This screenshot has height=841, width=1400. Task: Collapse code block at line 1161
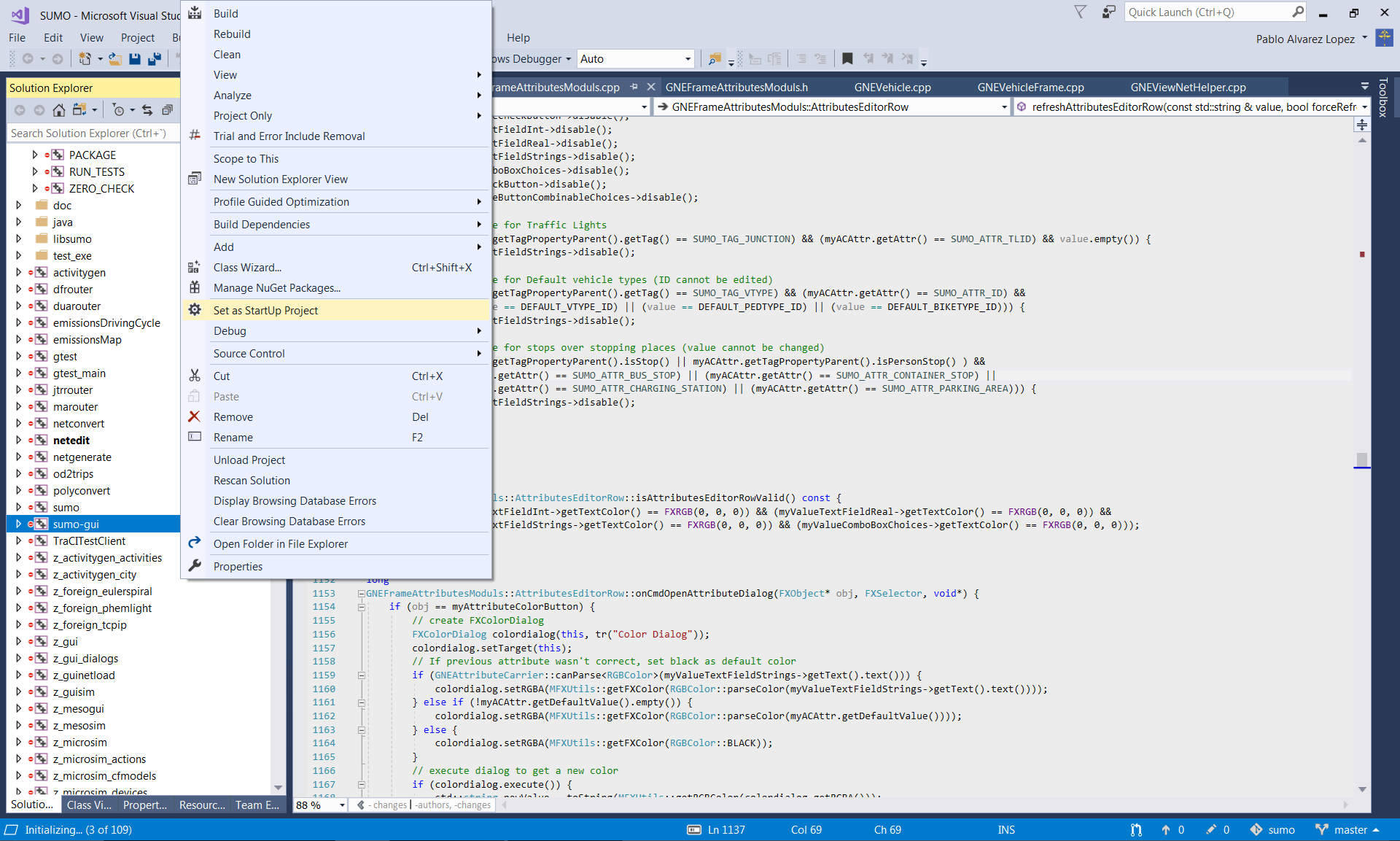pos(361,702)
